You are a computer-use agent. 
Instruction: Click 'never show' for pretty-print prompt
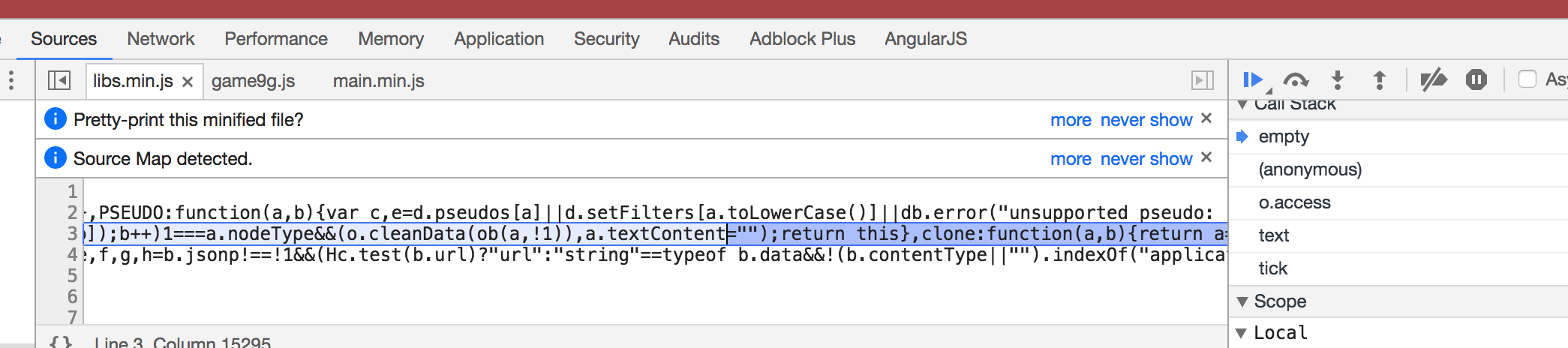tap(1146, 120)
